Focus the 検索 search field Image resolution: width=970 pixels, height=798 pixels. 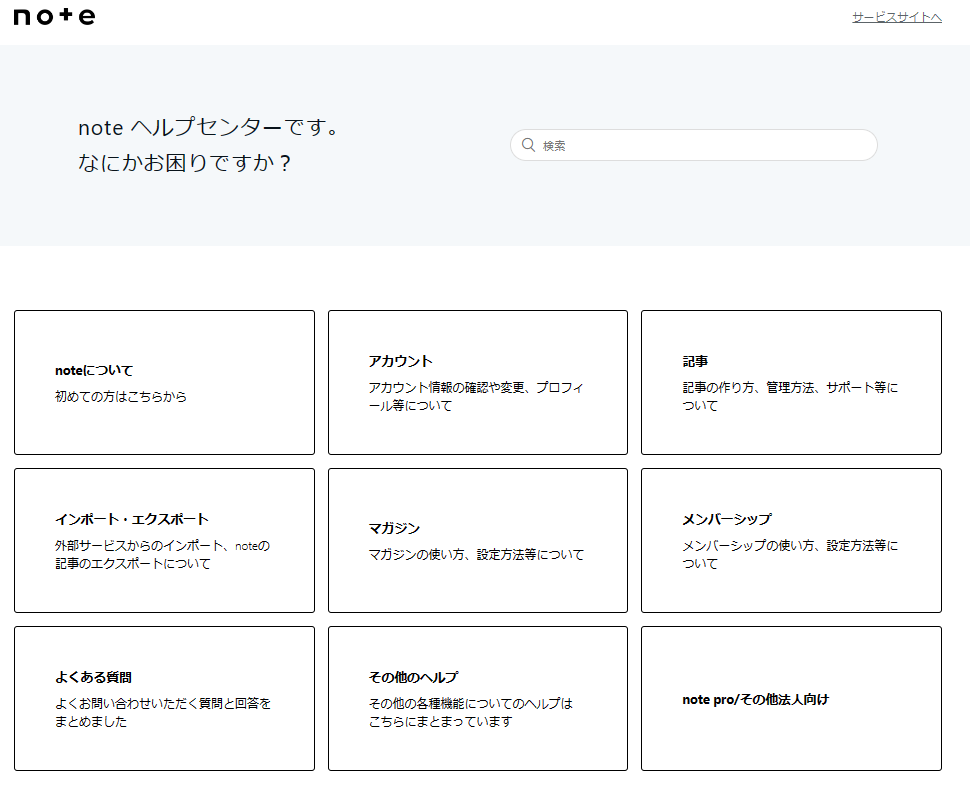(693, 145)
